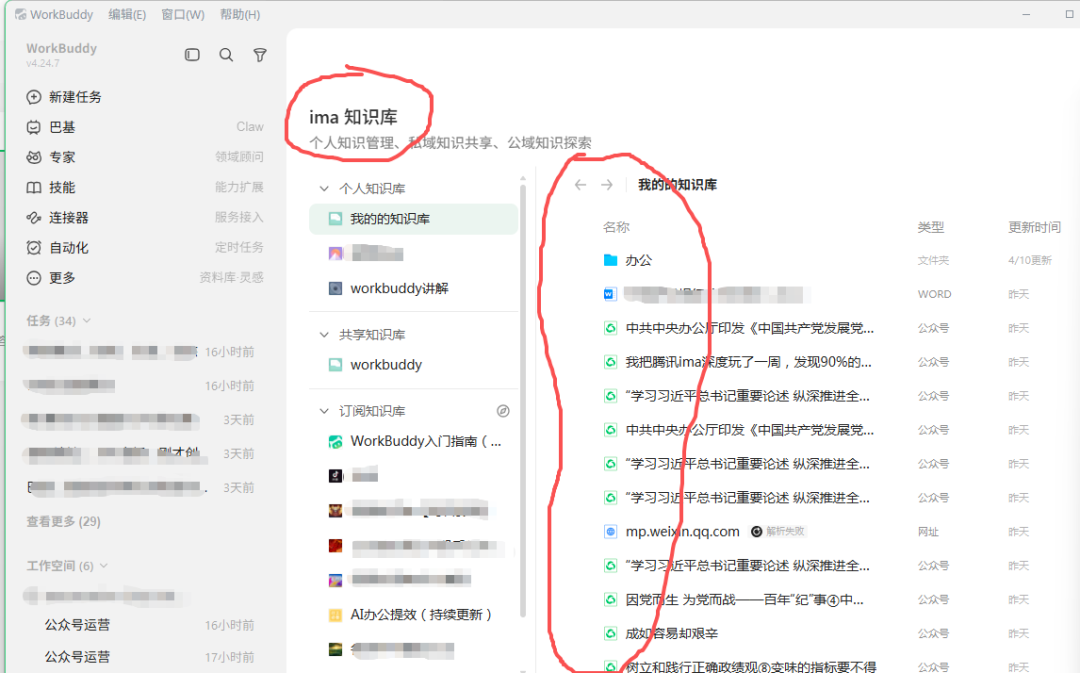Open the mp.weixin.qq.com entry
The image size is (1080, 673).
click(x=682, y=532)
